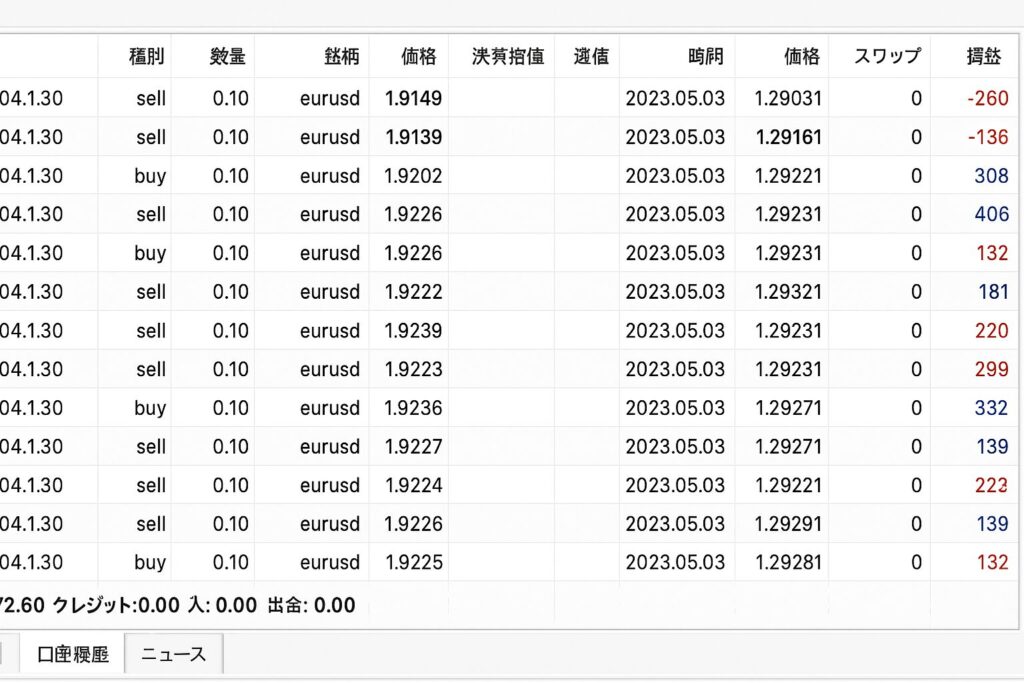Select the profit cell showing -260
The width and height of the screenshot is (1024, 683).
click(x=987, y=98)
